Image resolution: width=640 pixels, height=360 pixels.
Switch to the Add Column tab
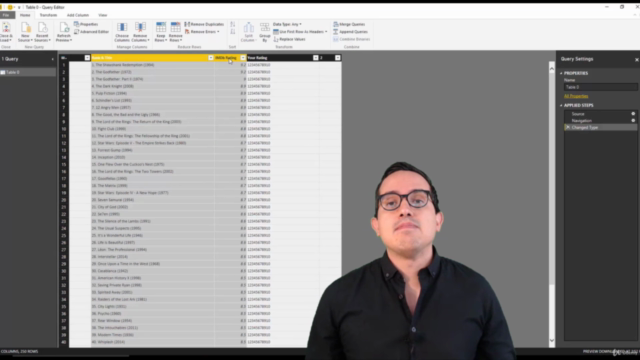(78, 15)
